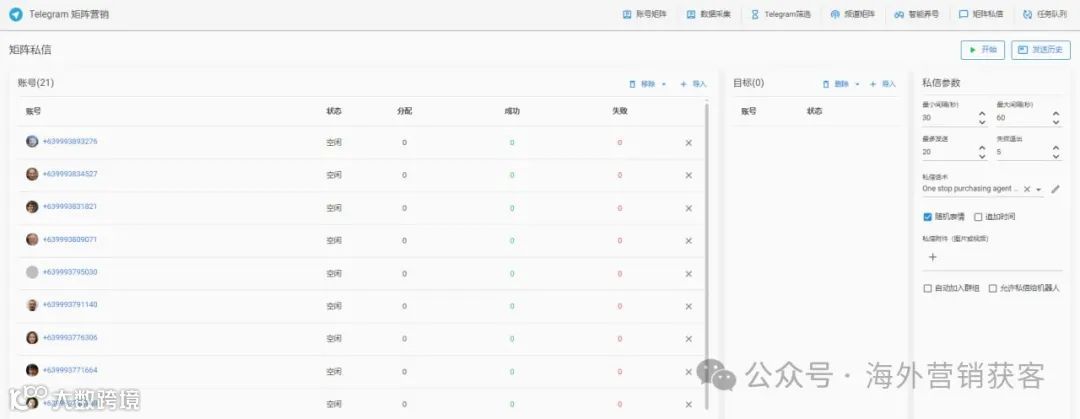Image resolution: width=1080 pixels, height=419 pixels.
Task: Open the 任务队列 tab
Action: 1045,14
